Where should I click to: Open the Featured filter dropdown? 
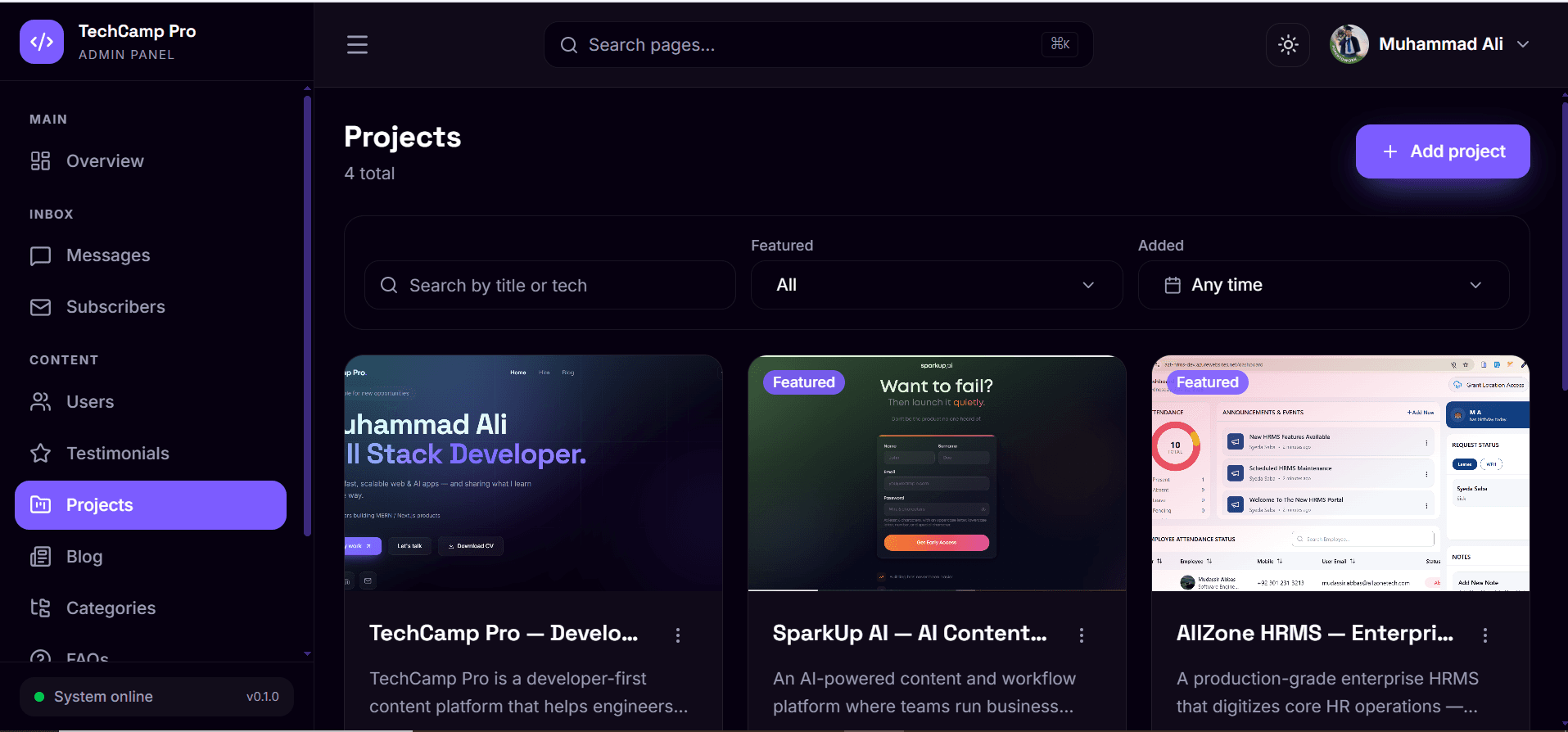(937, 285)
